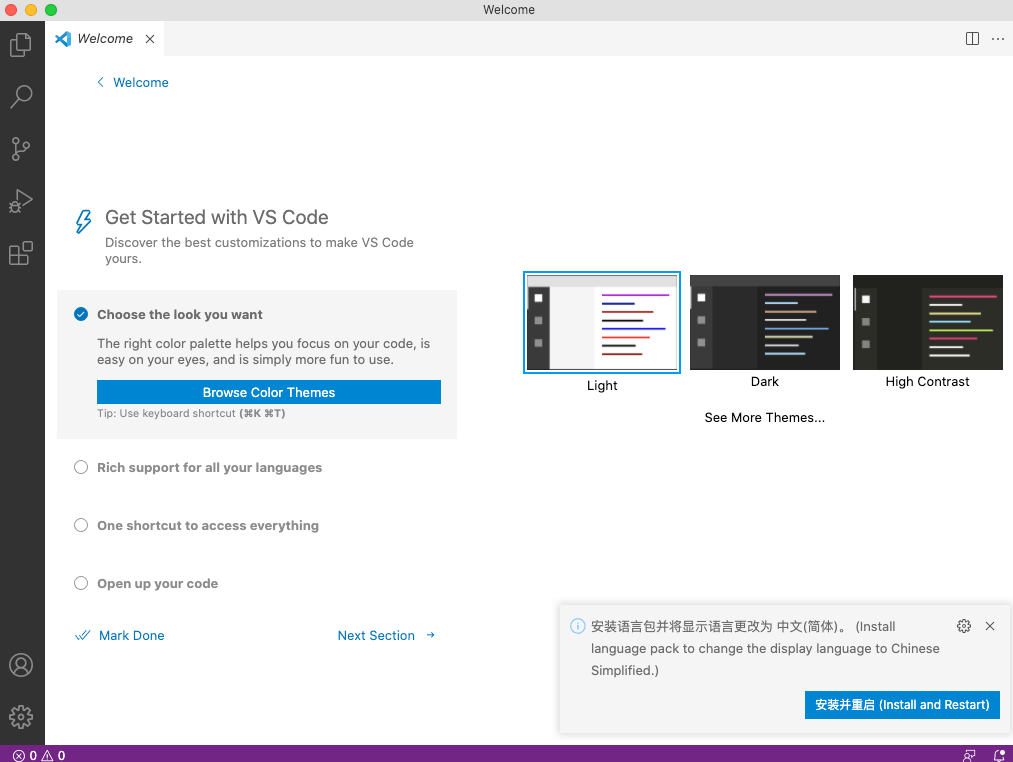The height and width of the screenshot is (762, 1013).
Task: Select 'Rich support for all your languages' step
Action: [209, 468]
